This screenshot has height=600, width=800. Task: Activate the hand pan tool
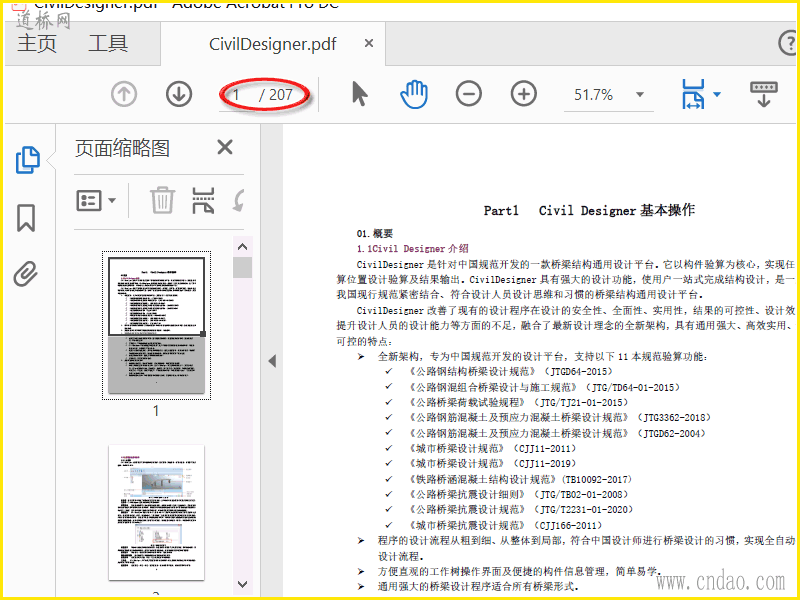(414, 94)
